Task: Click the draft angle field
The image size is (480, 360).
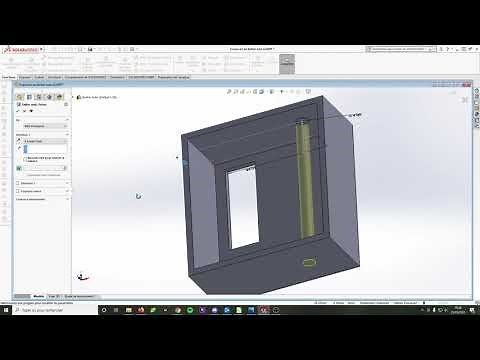Action: click(45, 168)
